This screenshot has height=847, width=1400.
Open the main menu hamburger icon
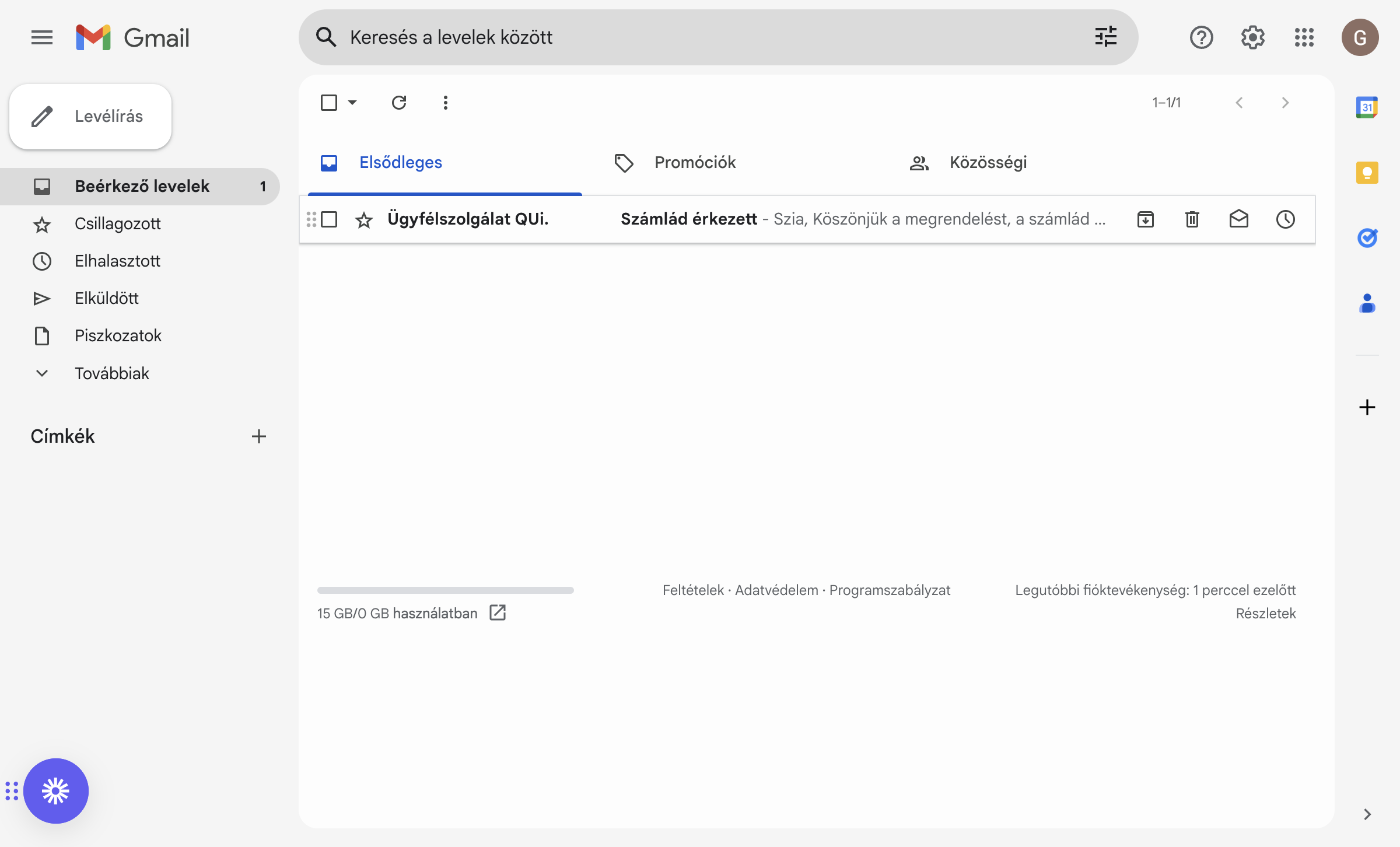[x=41, y=37]
